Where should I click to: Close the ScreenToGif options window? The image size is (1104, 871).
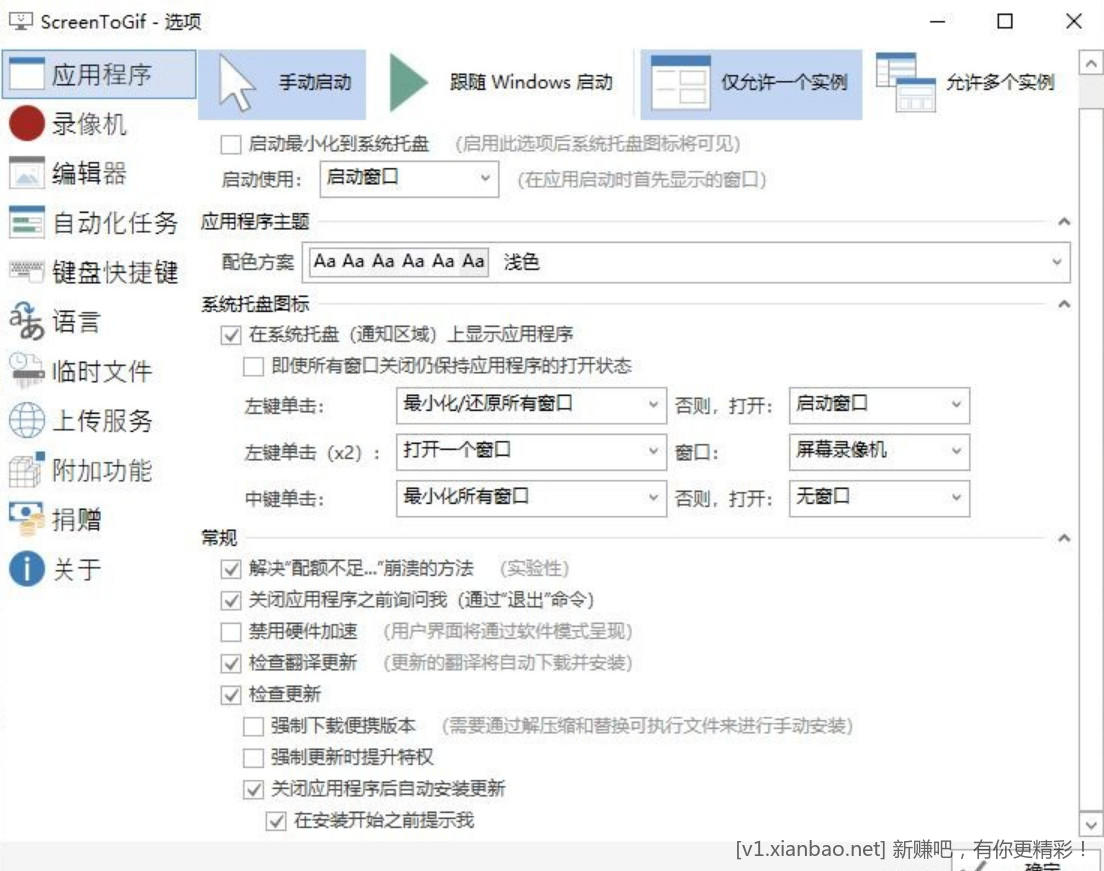point(1074,21)
